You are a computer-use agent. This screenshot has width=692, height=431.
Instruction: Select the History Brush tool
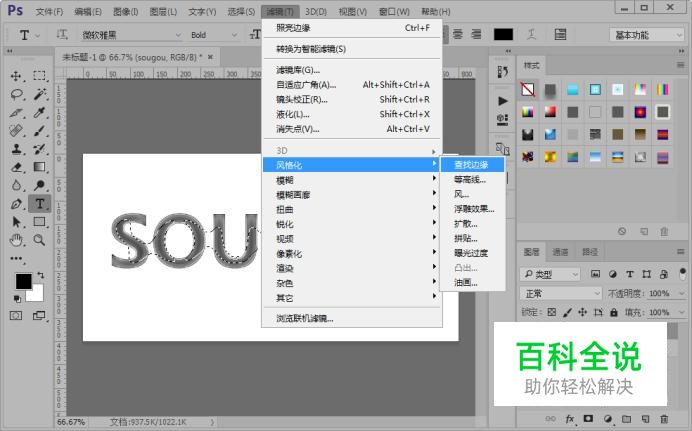pos(39,149)
